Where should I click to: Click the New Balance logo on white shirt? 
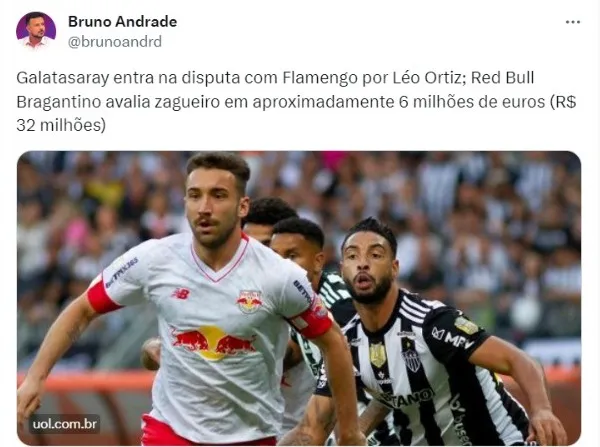[181, 294]
